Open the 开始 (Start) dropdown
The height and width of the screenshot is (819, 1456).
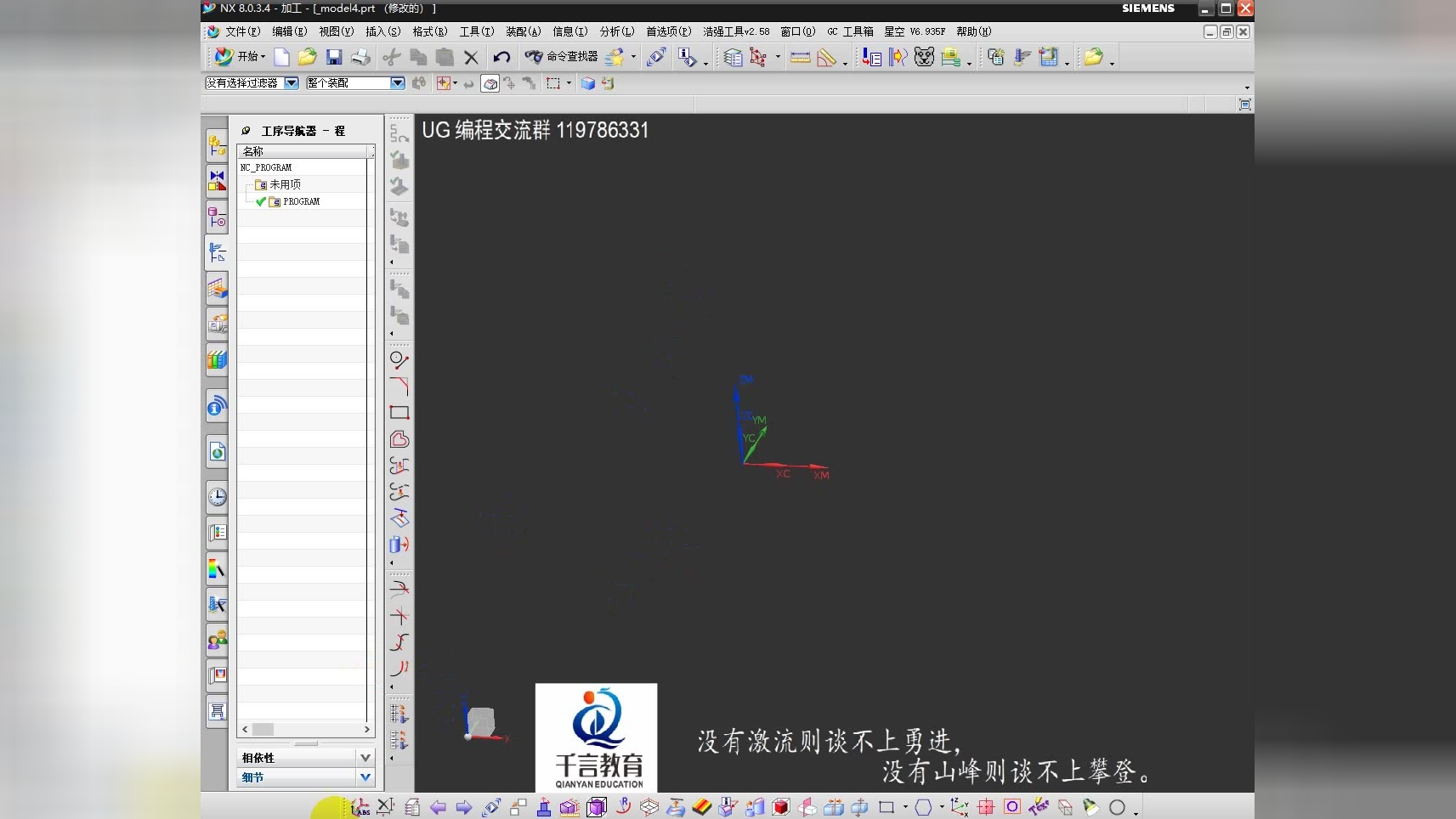[240, 57]
